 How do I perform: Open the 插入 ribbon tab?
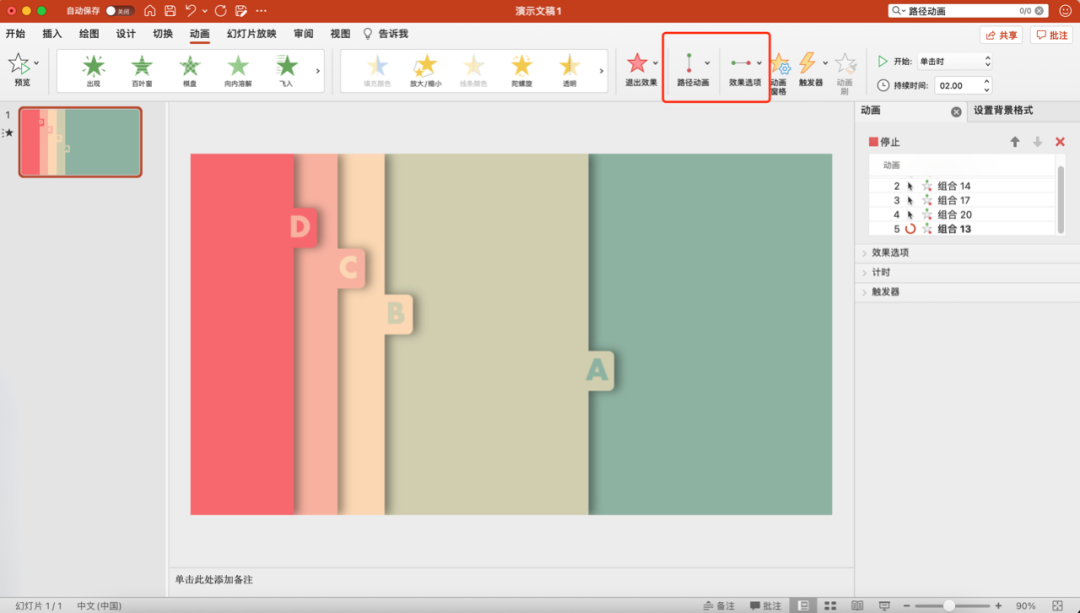pos(52,34)
